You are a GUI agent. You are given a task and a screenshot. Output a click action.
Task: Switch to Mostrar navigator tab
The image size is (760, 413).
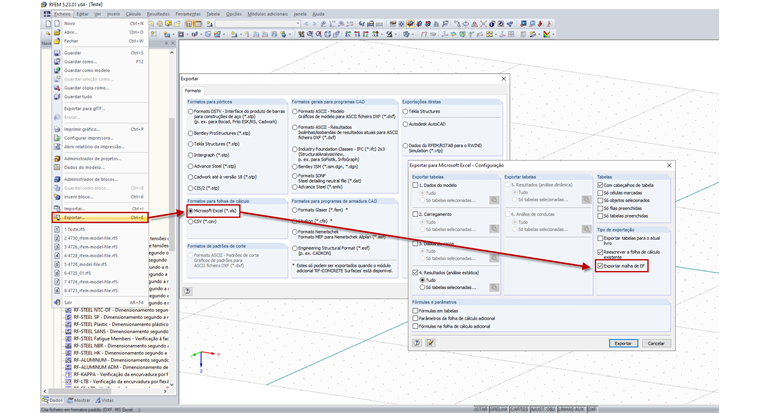tap(79, 400)
